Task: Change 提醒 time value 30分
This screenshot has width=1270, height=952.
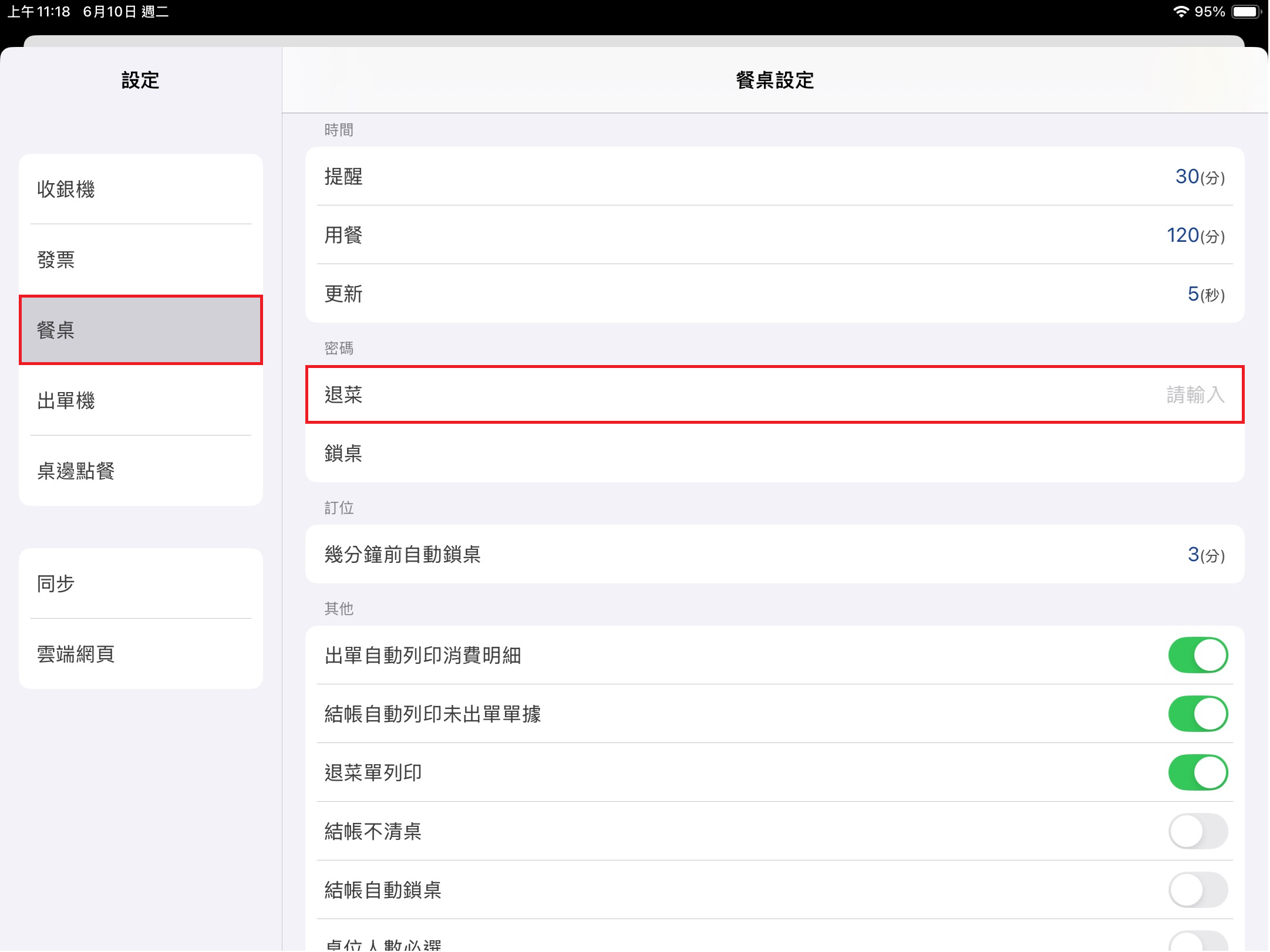Action: 1198,177
